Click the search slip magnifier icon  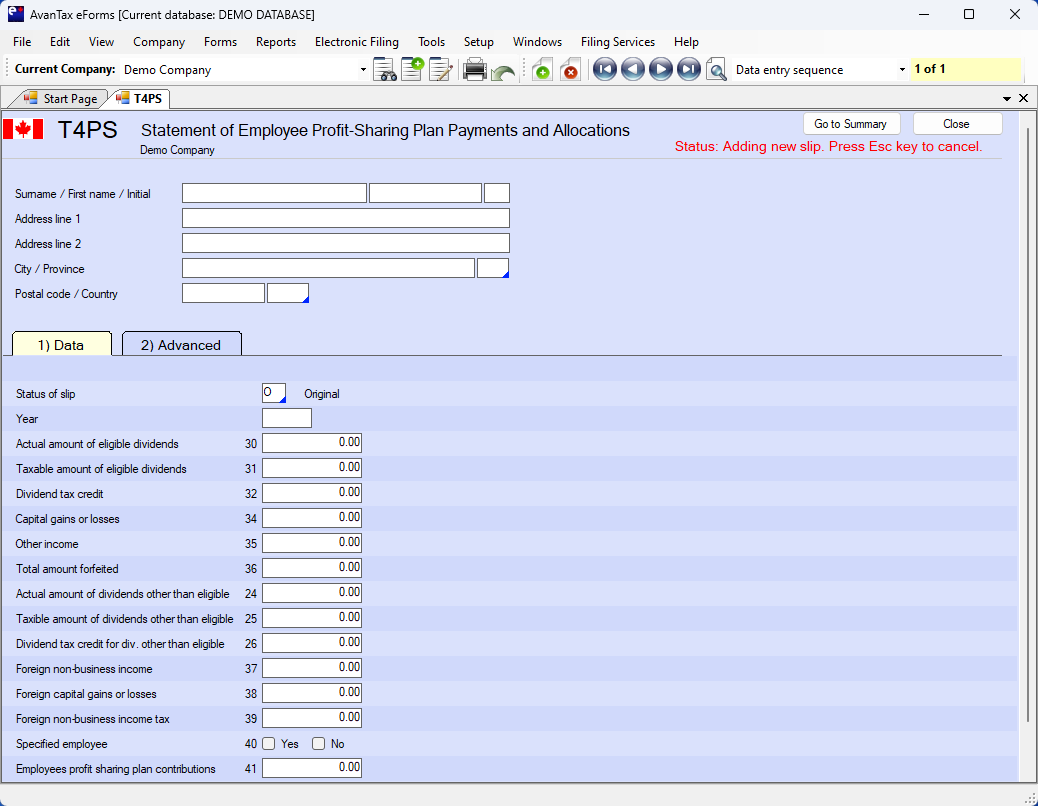point(716,70)
